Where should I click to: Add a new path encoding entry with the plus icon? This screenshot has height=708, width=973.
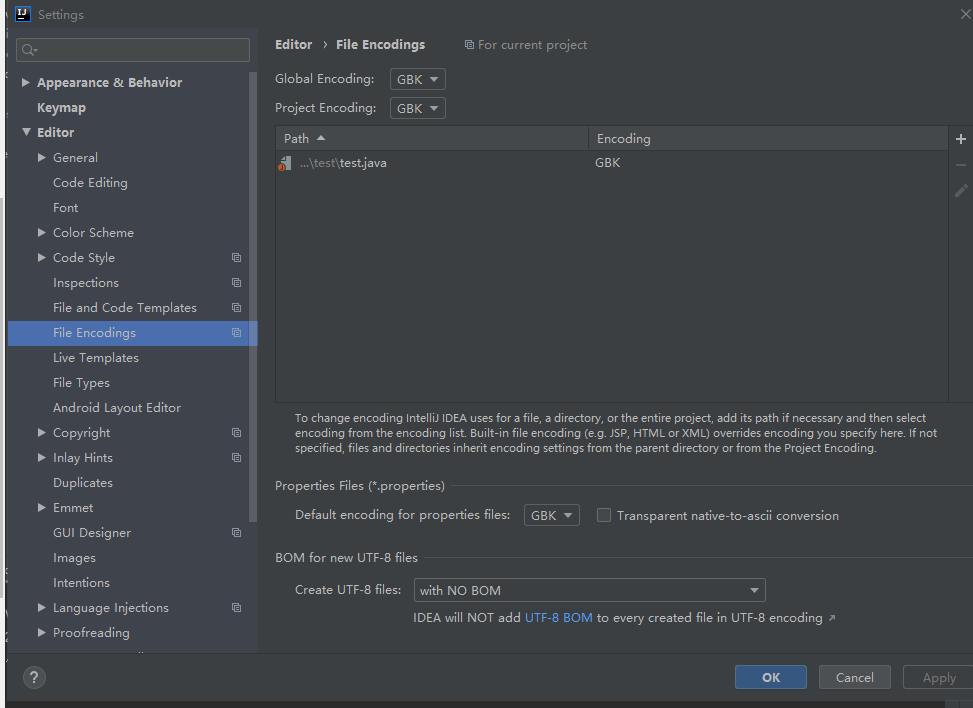coord(959,138)
